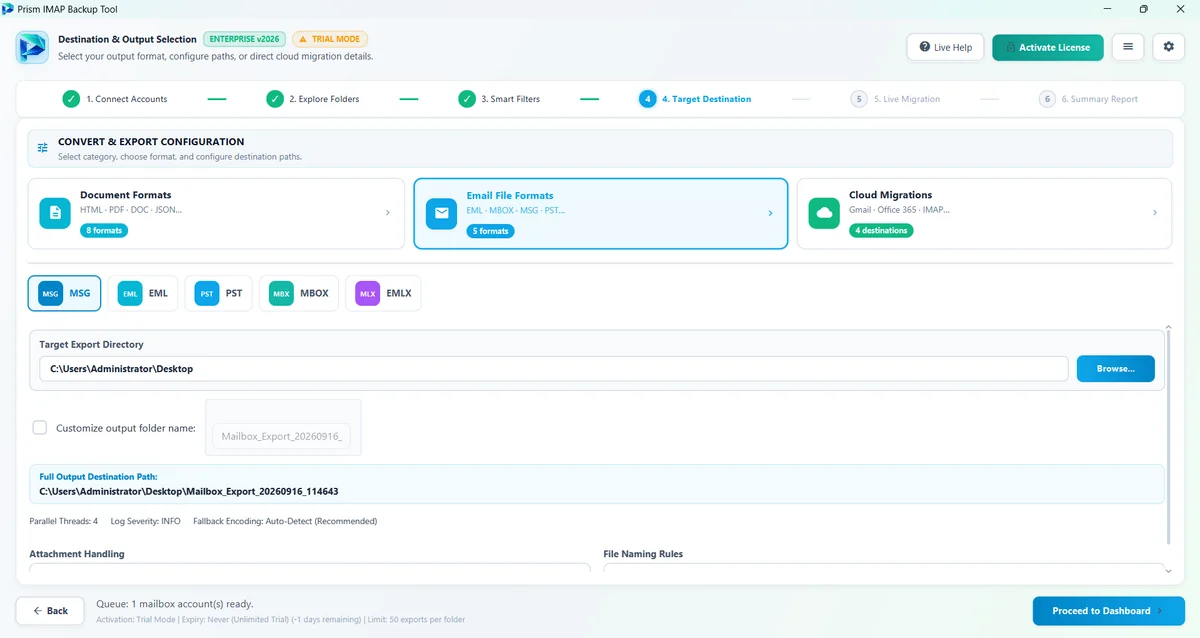
Task: Click the 8 formats badge
Action: click(x=104, y=230)
